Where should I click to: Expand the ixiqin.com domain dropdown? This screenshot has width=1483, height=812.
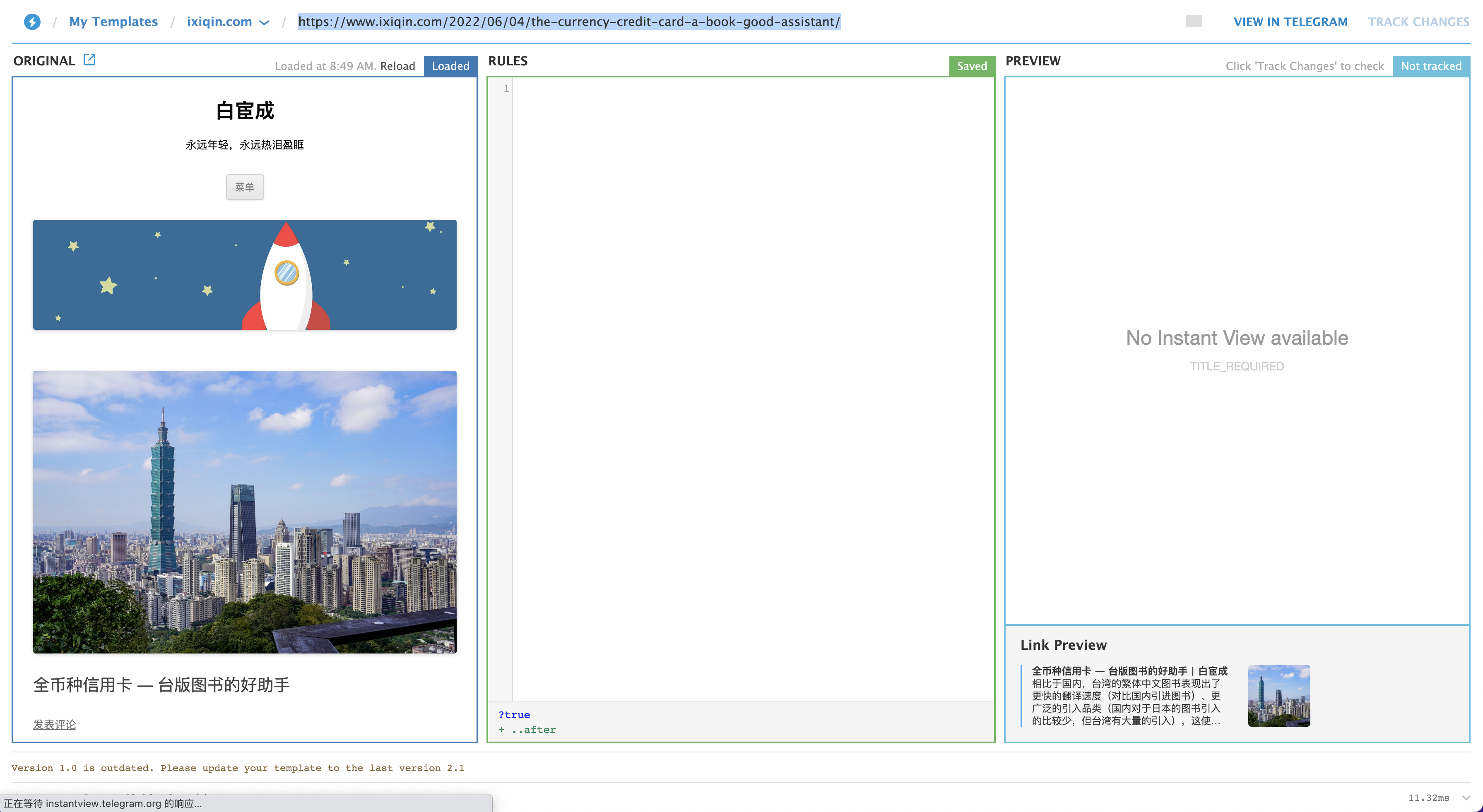click(x=264, y=22)
